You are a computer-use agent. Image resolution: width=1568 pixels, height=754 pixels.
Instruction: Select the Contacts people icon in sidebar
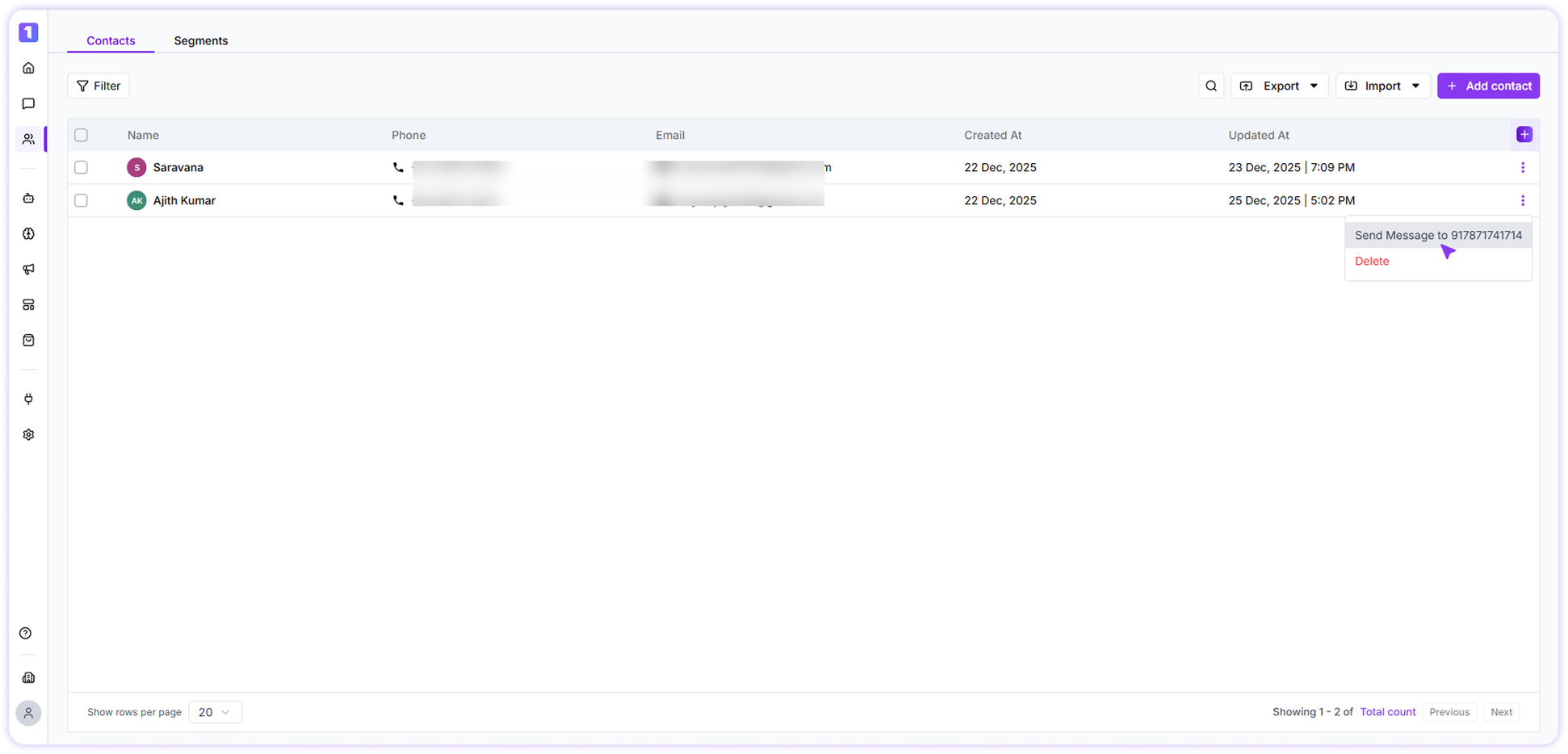(28, 140)
